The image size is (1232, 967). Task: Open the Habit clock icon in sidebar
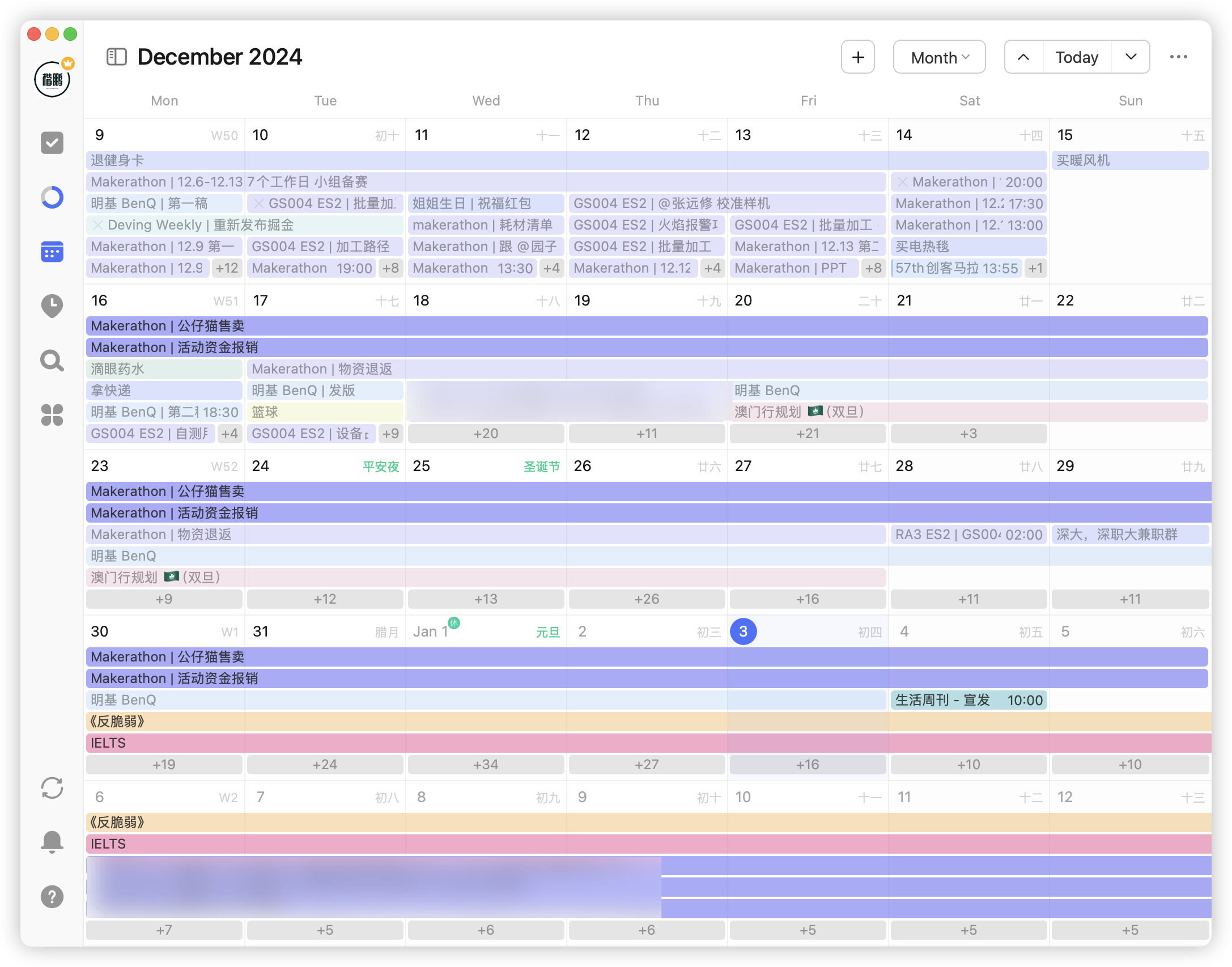point(52,306)
